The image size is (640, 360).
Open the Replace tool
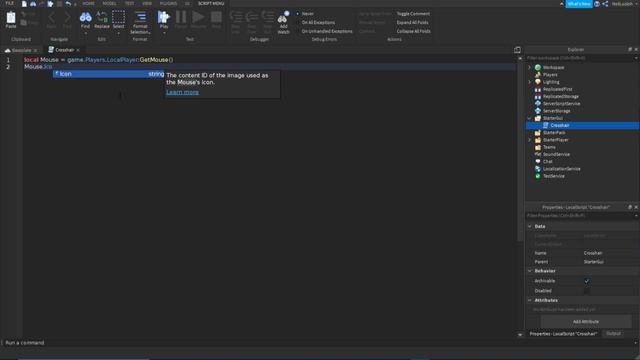pos(102,17)
